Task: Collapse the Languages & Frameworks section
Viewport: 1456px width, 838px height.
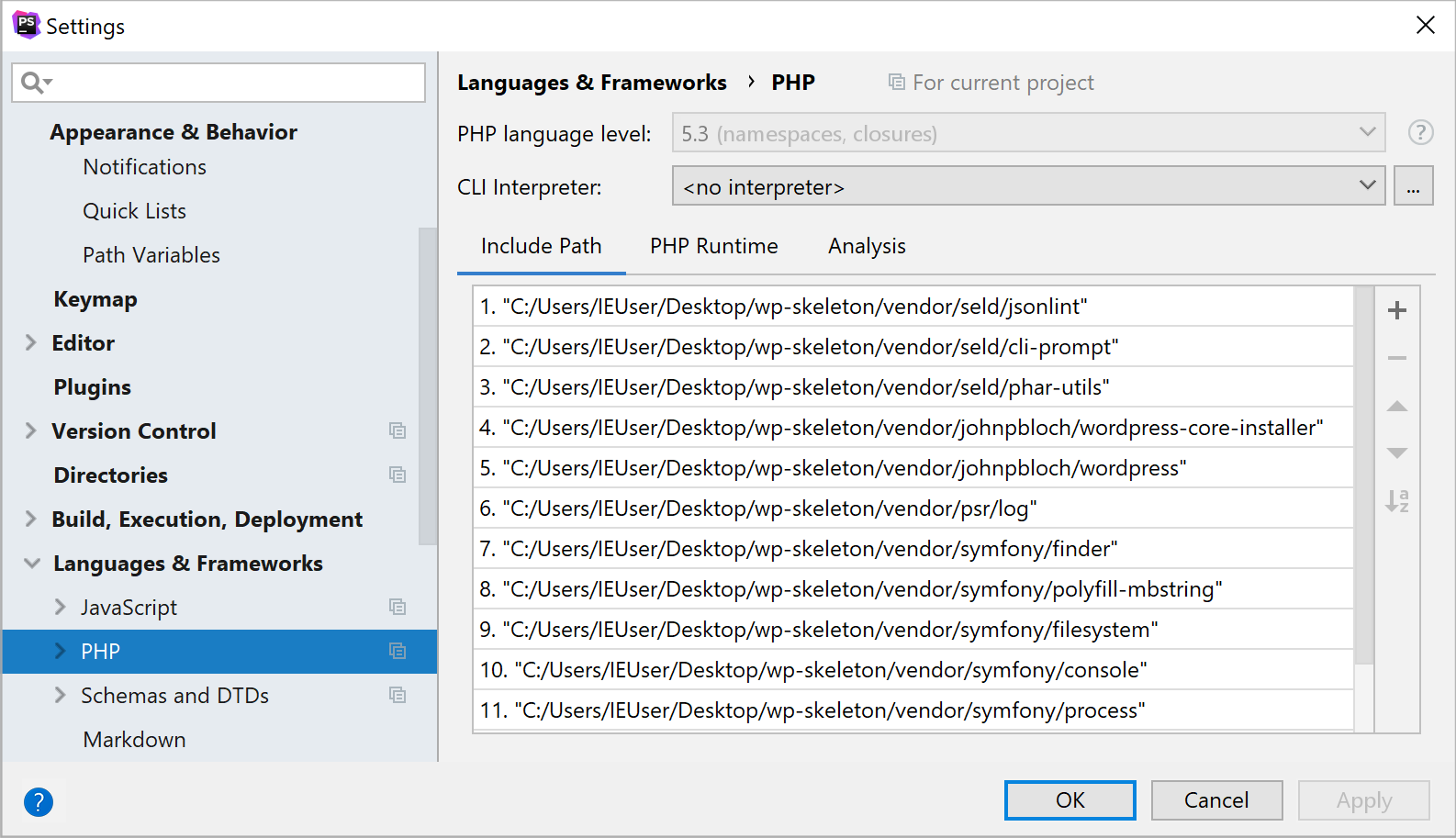Action: pos(32,564)
